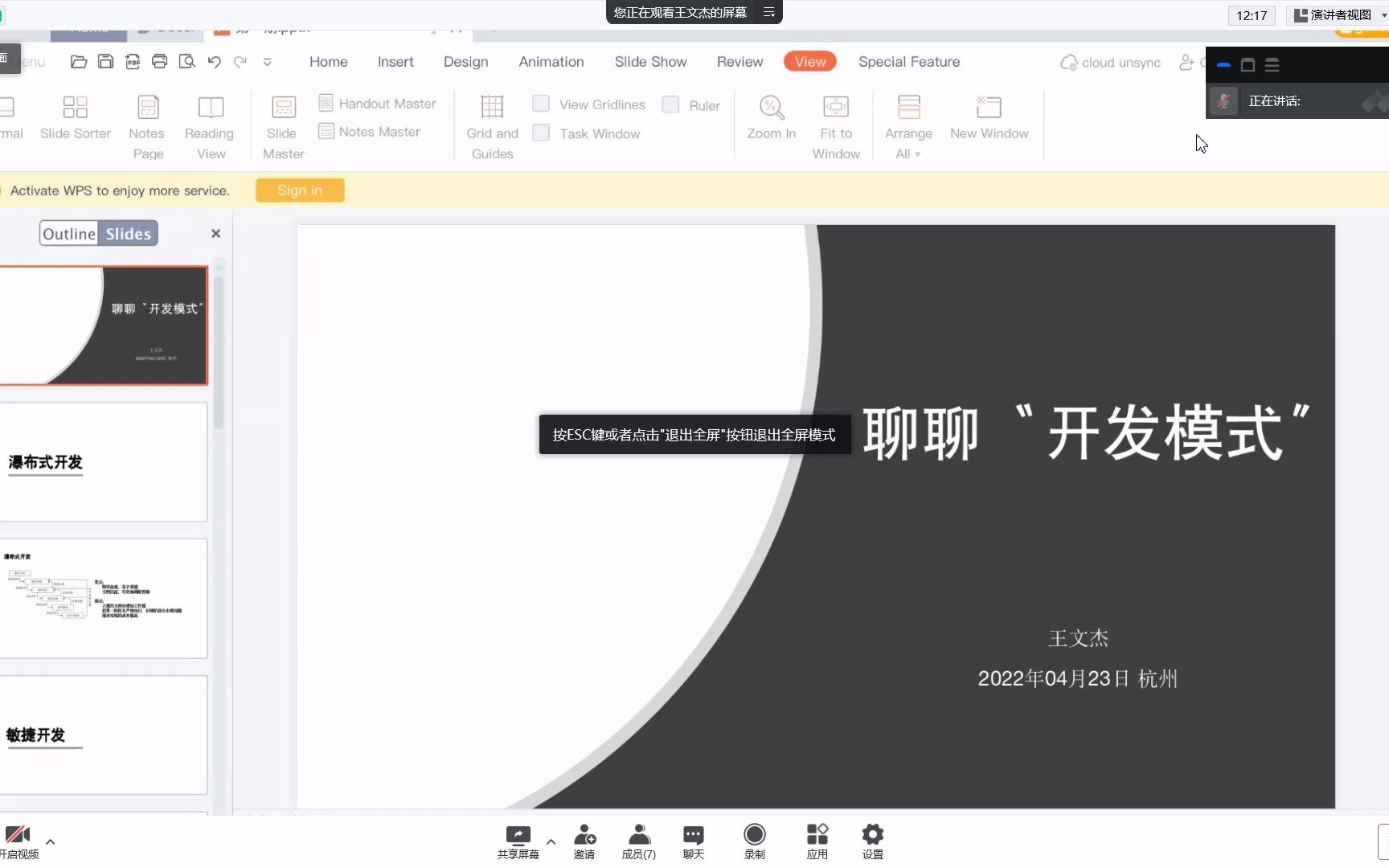Start 录制 recording
1389x868 pixels.
pyautogui.click(x=754, y=841)
